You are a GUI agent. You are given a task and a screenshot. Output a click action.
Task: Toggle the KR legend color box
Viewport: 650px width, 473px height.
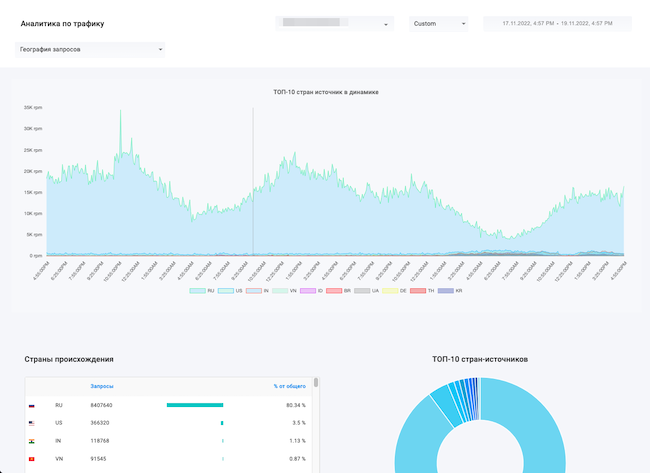click(445, 290)
